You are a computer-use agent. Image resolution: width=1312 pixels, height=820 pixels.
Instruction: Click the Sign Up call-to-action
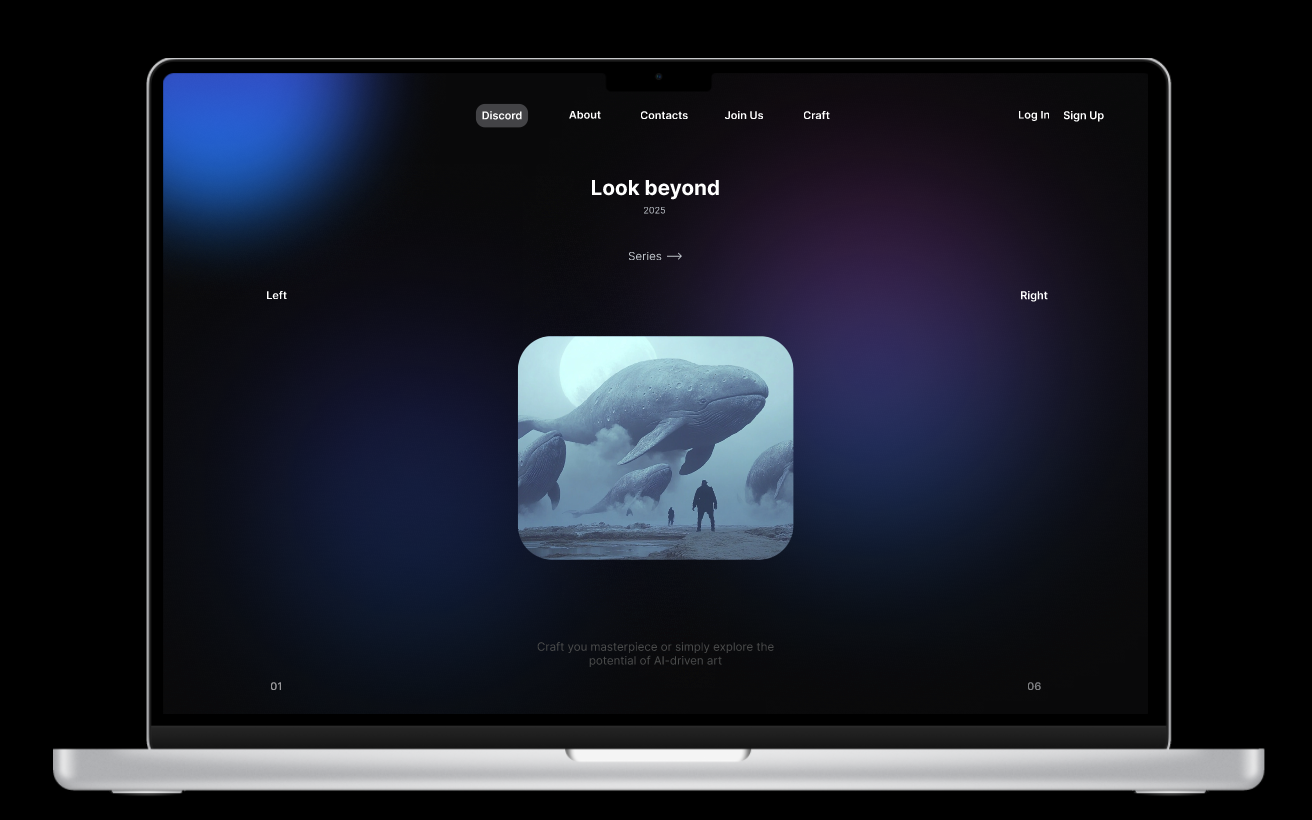(x=1083, y=115)
